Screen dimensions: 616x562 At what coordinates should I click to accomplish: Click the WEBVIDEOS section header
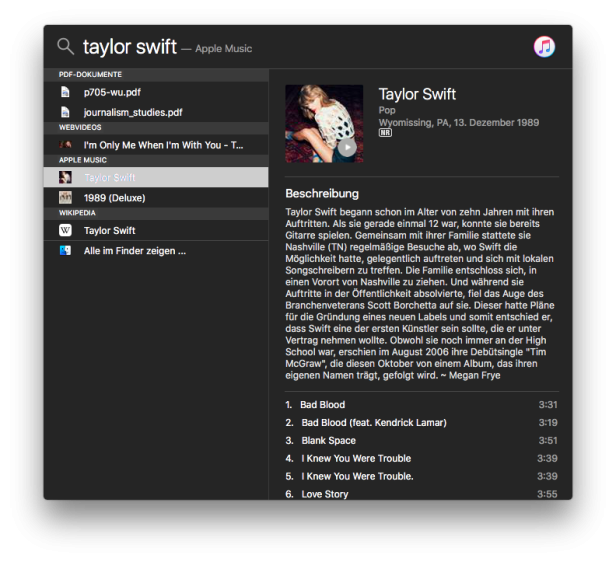tap(156, 128)
